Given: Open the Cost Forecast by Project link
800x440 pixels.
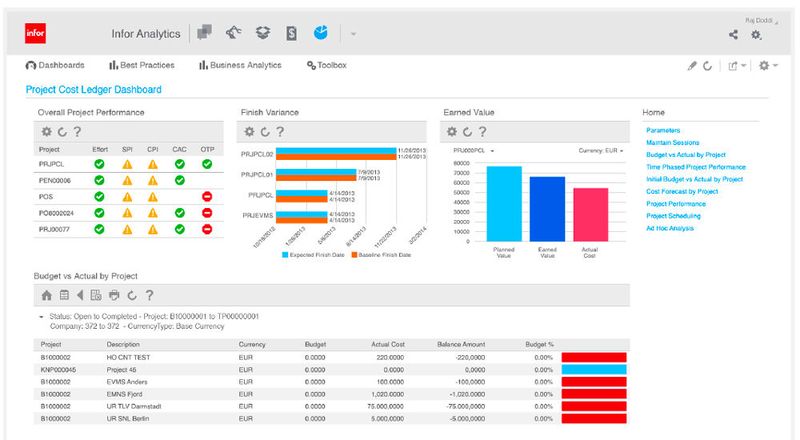Looking at the screenshot, I should click(x=682, y=191).
